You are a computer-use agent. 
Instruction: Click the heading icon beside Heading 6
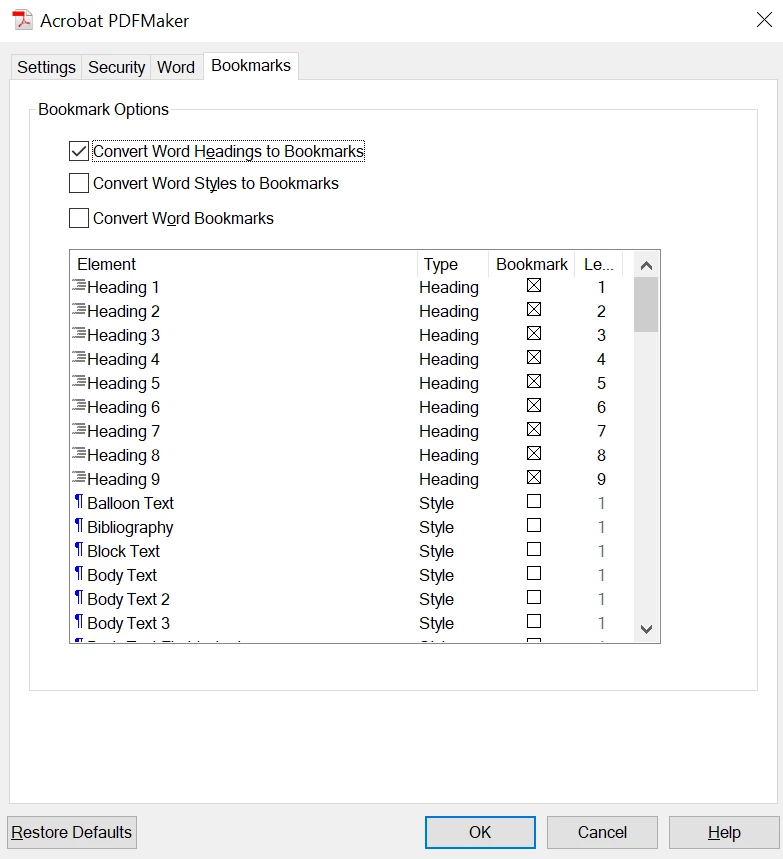coord(79,406)
